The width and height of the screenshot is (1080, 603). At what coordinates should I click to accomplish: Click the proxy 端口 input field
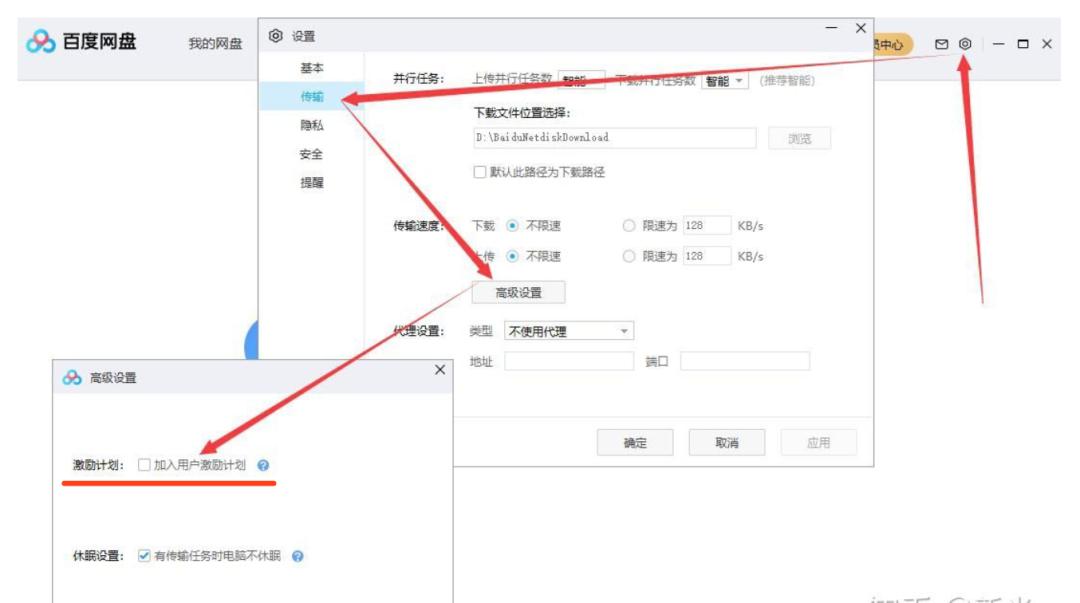click(x=745, y=361)
